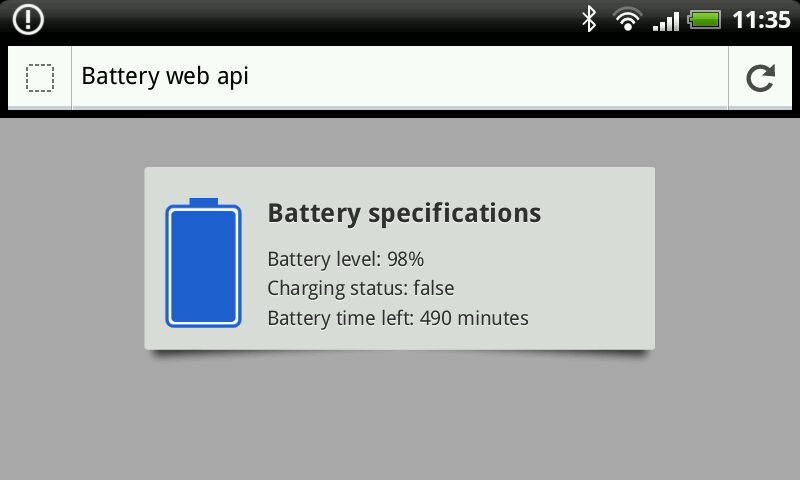The height and width of the screenshot is (480, 800).
Task: Tap "Battery time left: 490 minutes" text
Action: (398, 318)
